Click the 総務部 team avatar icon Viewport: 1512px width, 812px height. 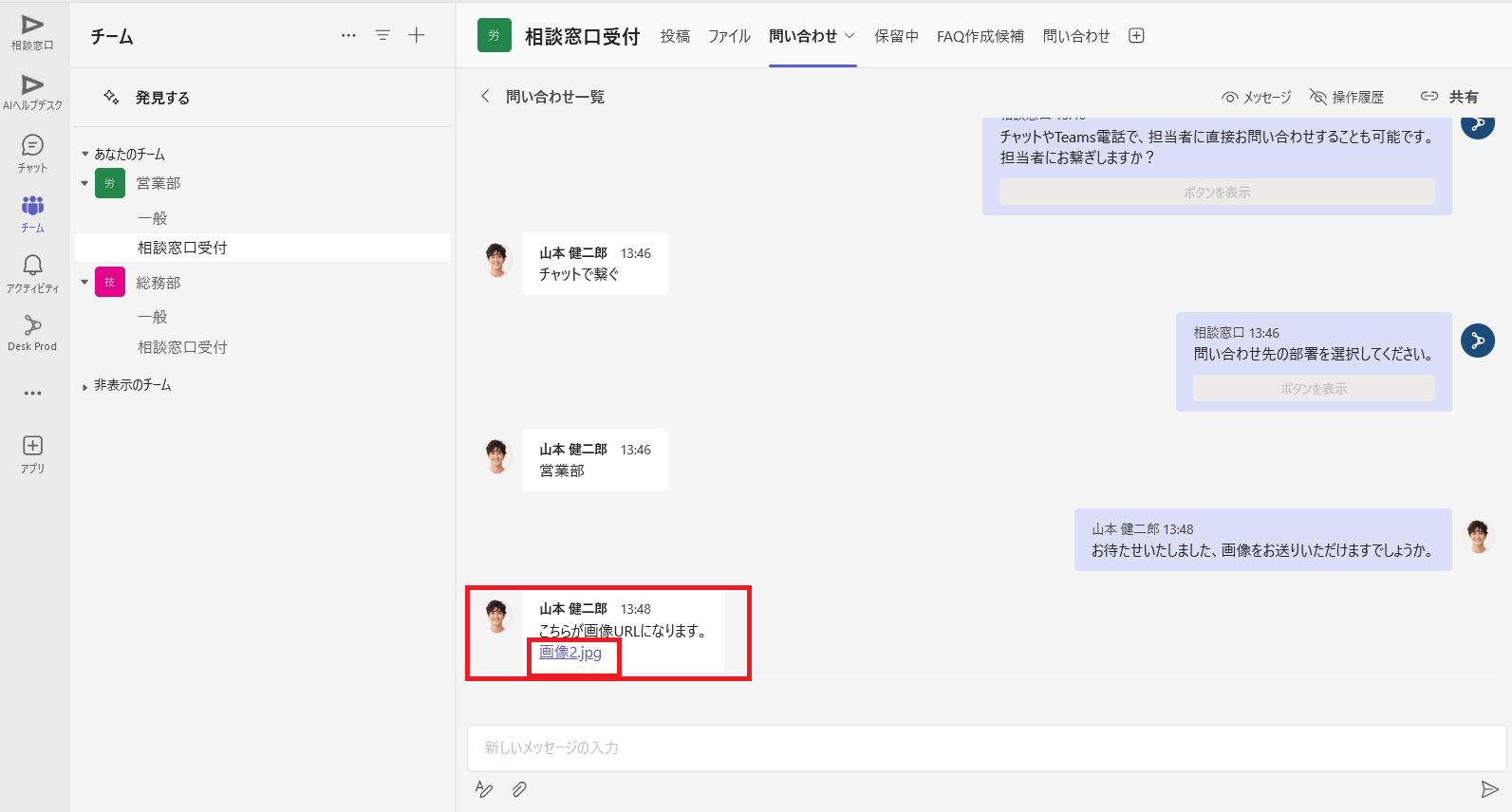(x=110, y=282)
